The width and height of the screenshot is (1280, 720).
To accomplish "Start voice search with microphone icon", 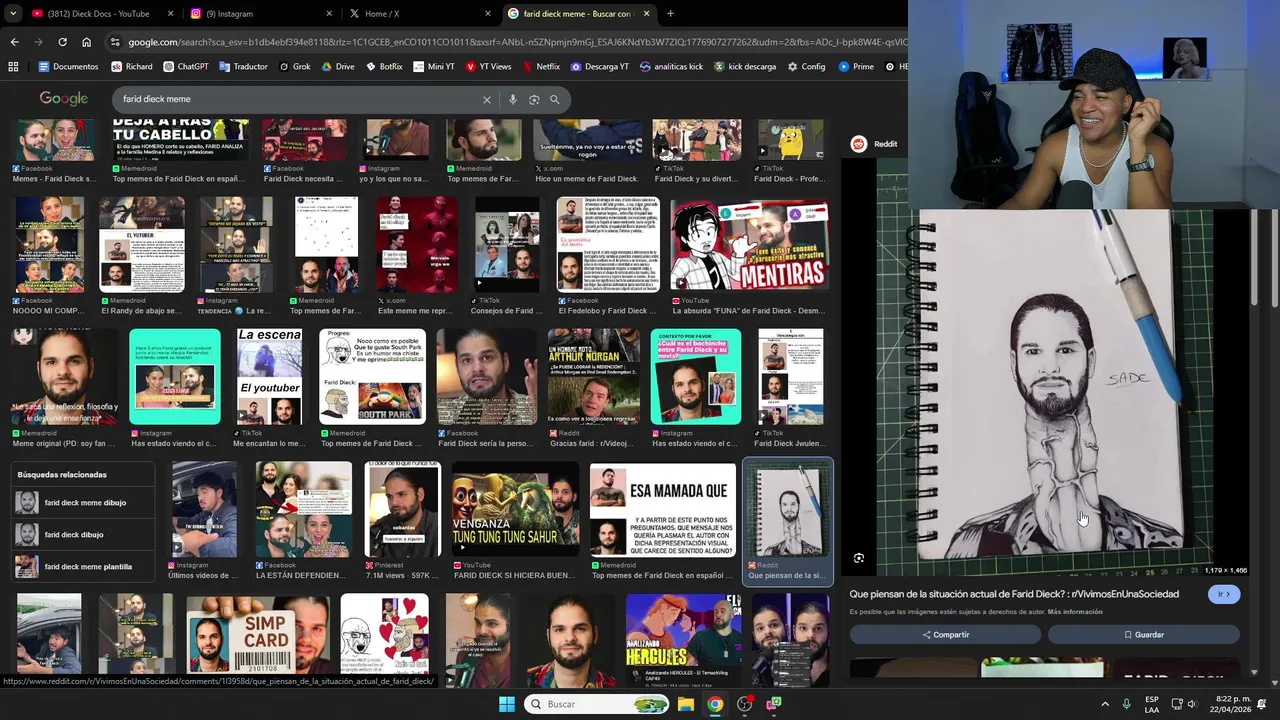I will (513, 99).
